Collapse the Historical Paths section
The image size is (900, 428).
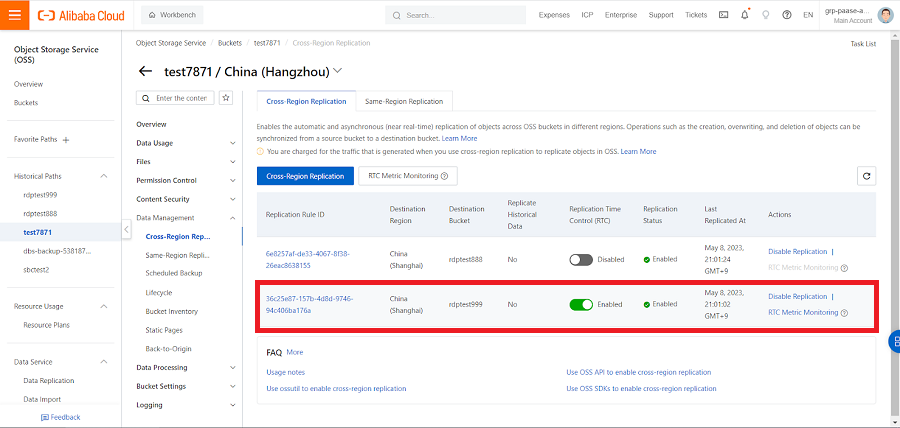click(104, 176)
